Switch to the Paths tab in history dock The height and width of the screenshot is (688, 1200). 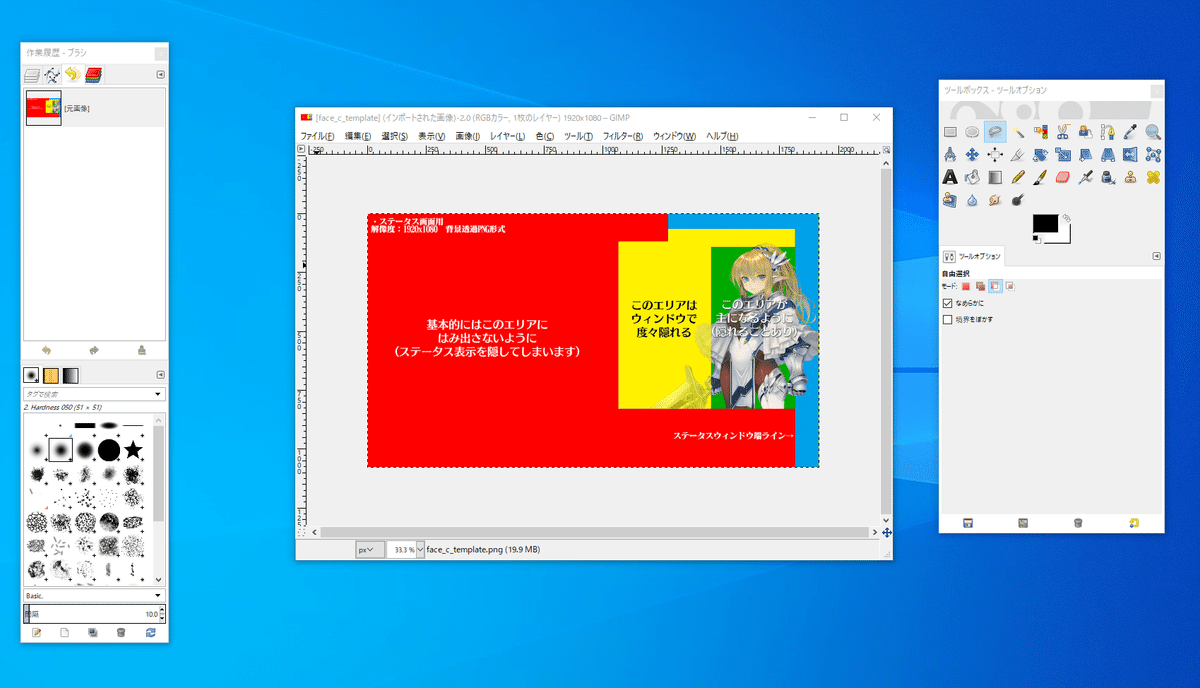[52, 74]
